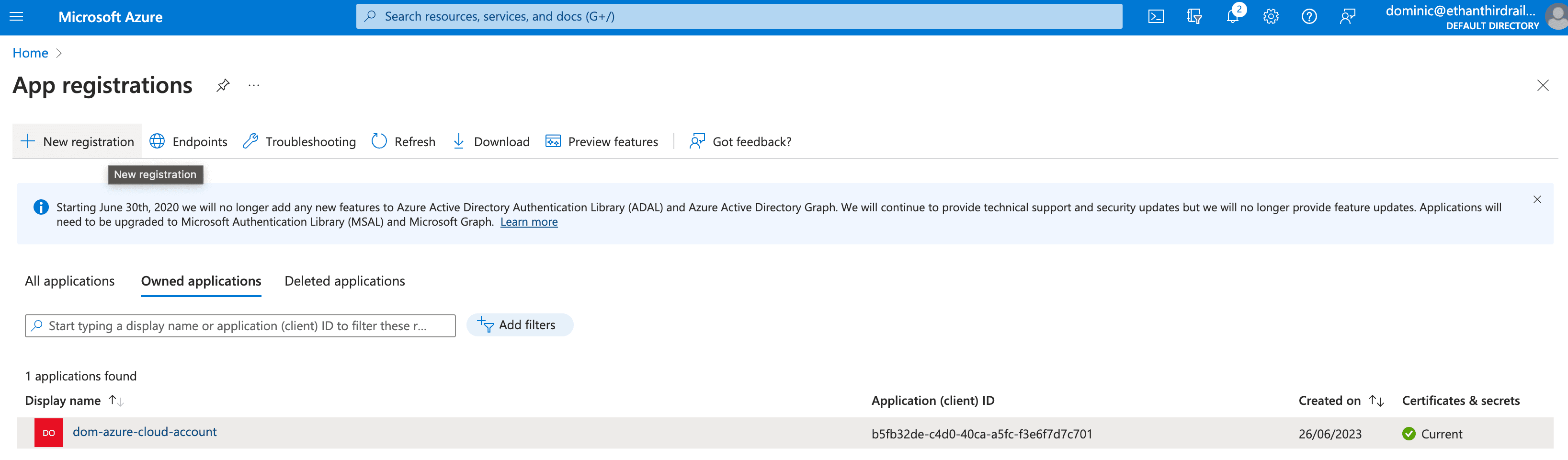Open portal settings gear
The width and height of the screenshot is (1568, 460).
[x=1271, y=16]
